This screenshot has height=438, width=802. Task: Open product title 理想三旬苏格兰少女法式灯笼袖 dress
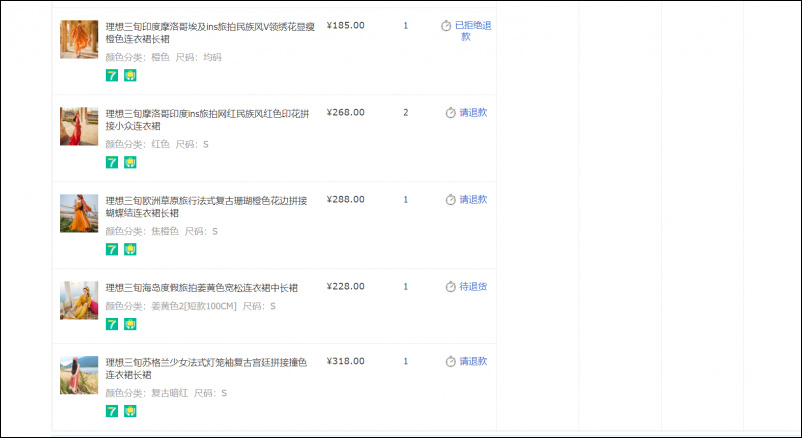pos(206,368)
